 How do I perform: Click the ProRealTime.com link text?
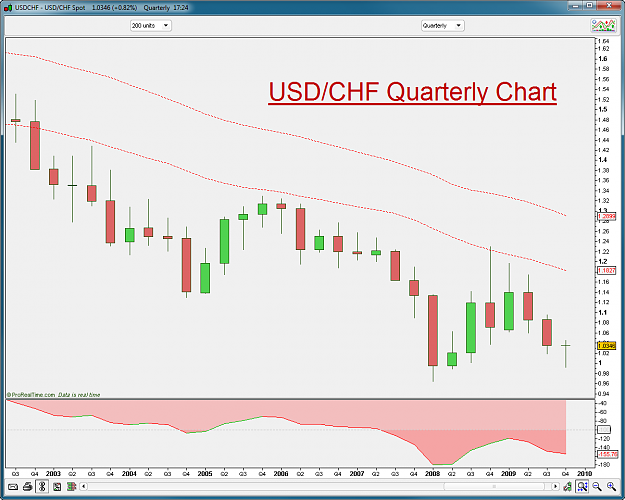[x=33, y=395]
